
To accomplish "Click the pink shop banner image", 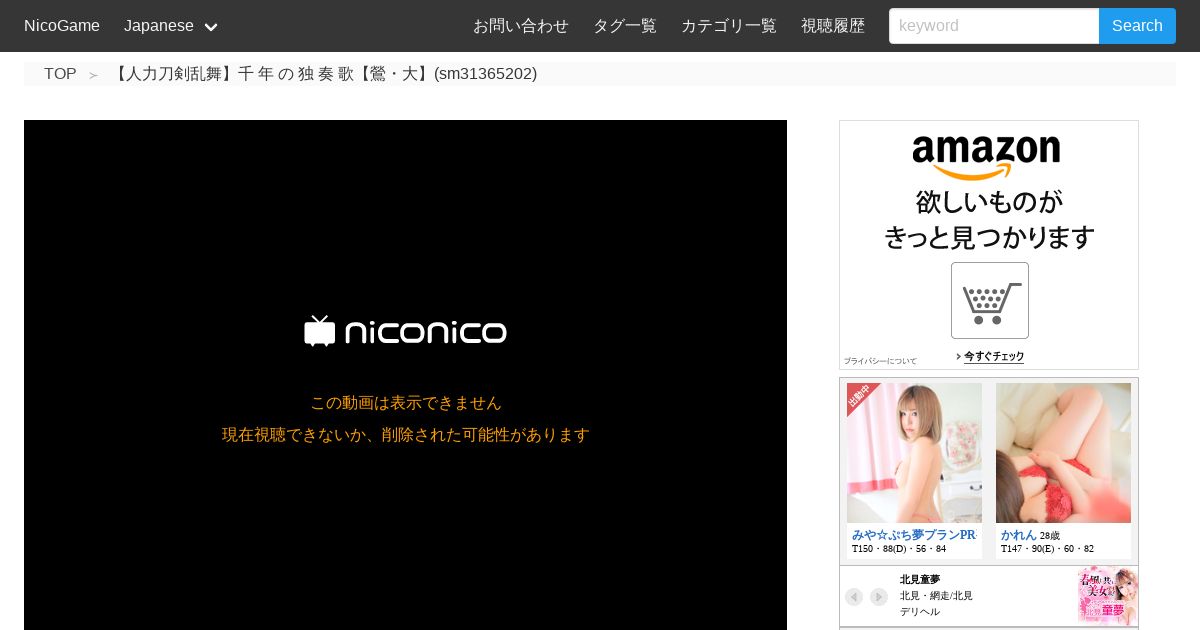I will tap(1108, 596).
